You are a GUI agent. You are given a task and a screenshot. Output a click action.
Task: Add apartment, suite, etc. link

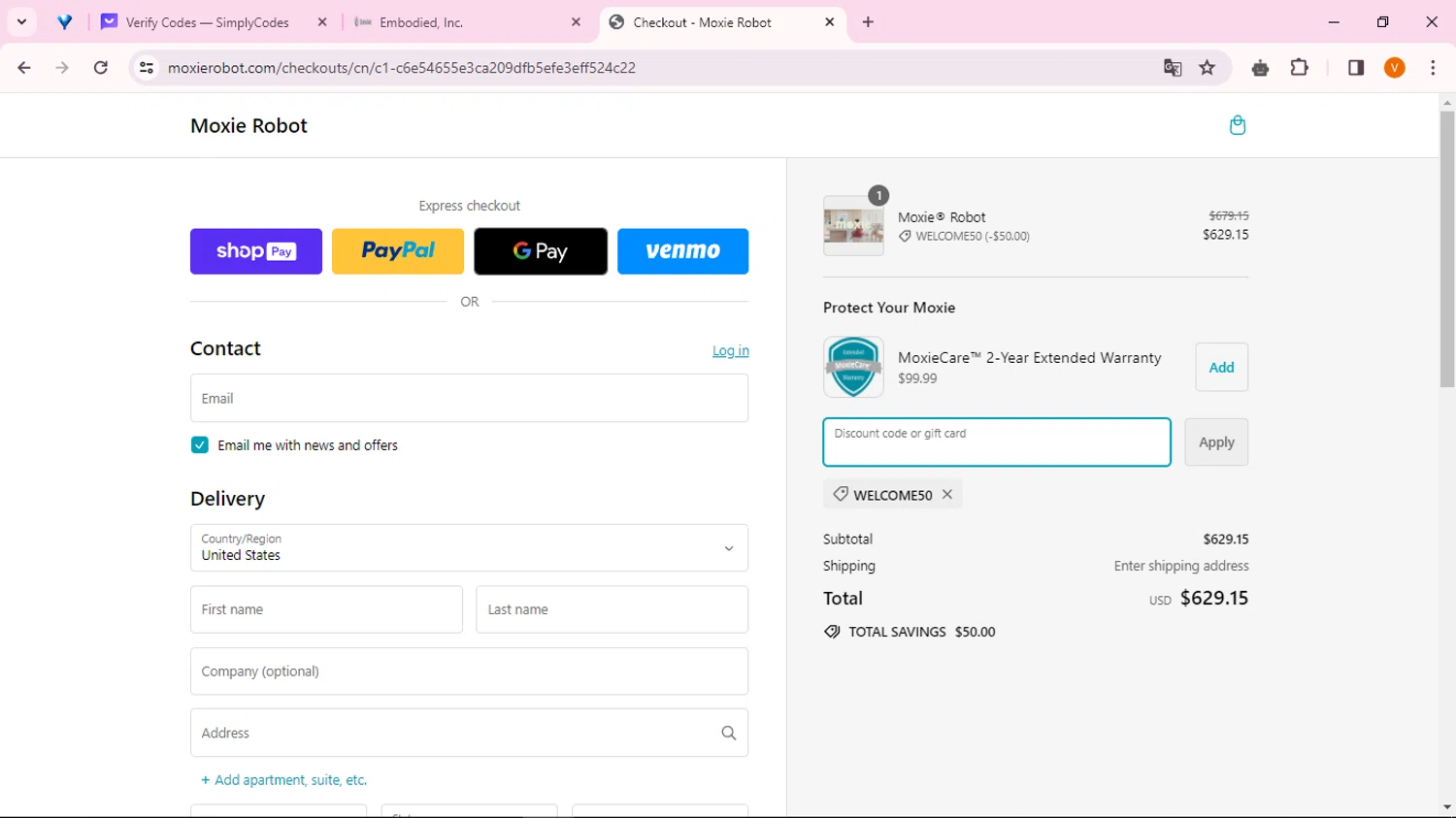(x=283, y=780)
